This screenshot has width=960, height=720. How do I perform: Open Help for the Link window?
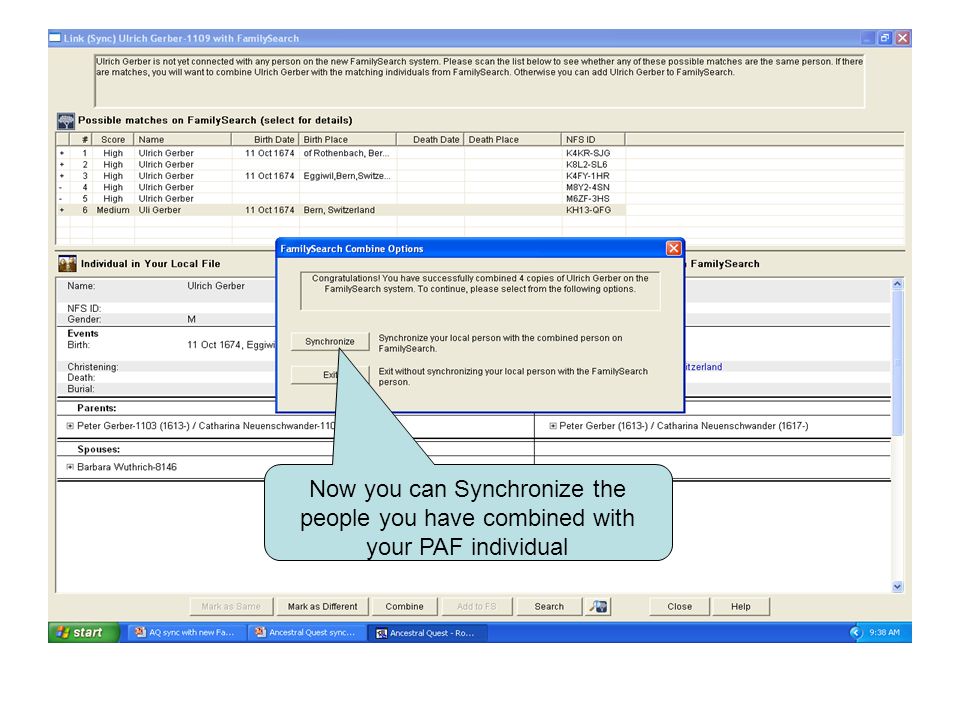tap(740, 606)
